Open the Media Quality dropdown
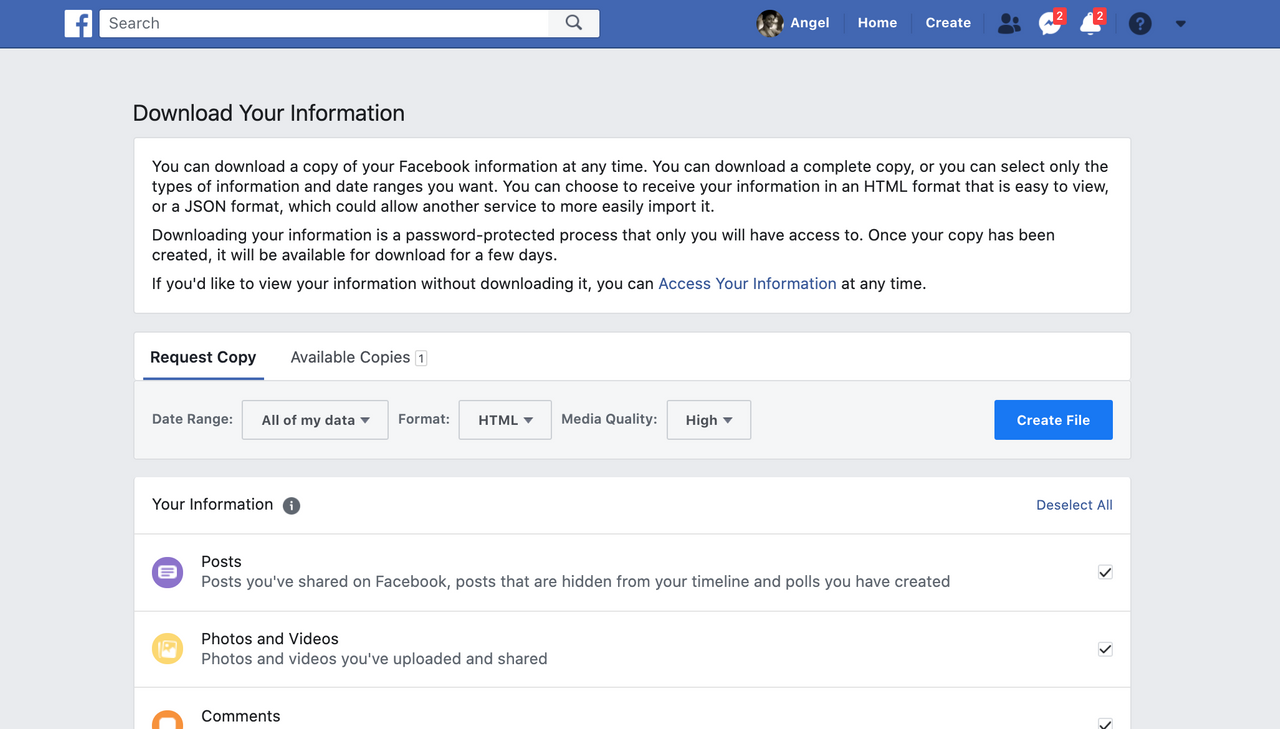This screenshot has height=729, width=1280. (709, 420)
